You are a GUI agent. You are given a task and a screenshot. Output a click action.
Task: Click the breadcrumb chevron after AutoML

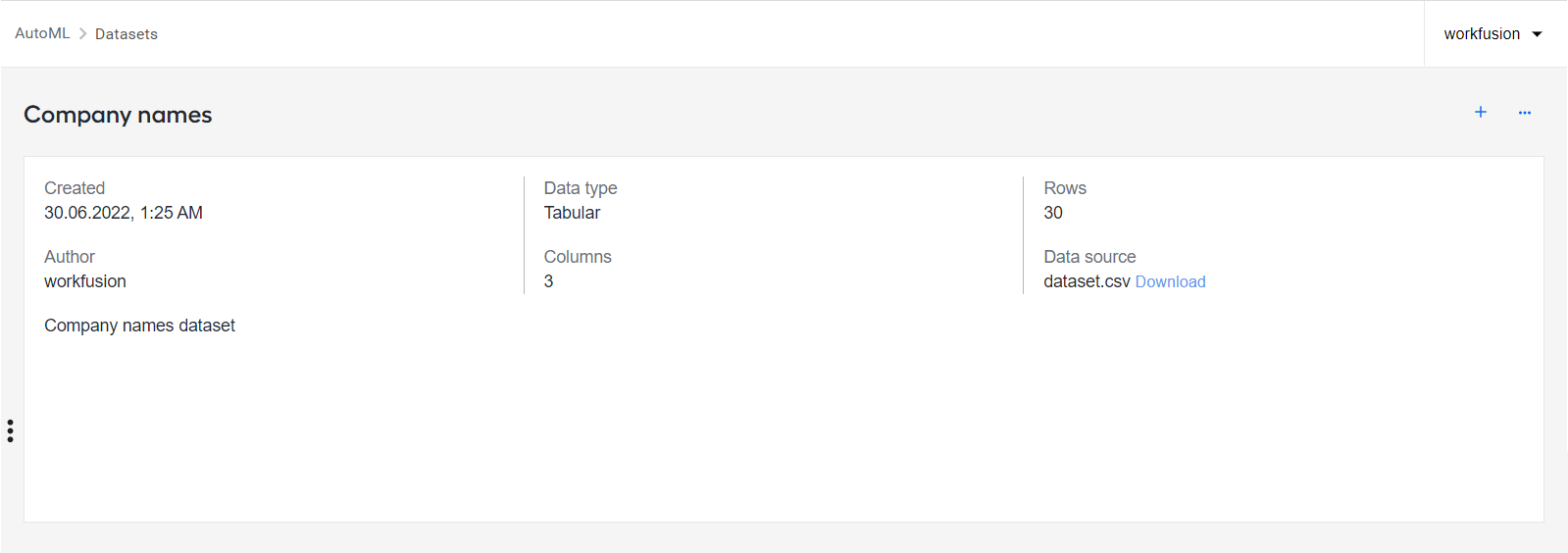pos(82,33)
